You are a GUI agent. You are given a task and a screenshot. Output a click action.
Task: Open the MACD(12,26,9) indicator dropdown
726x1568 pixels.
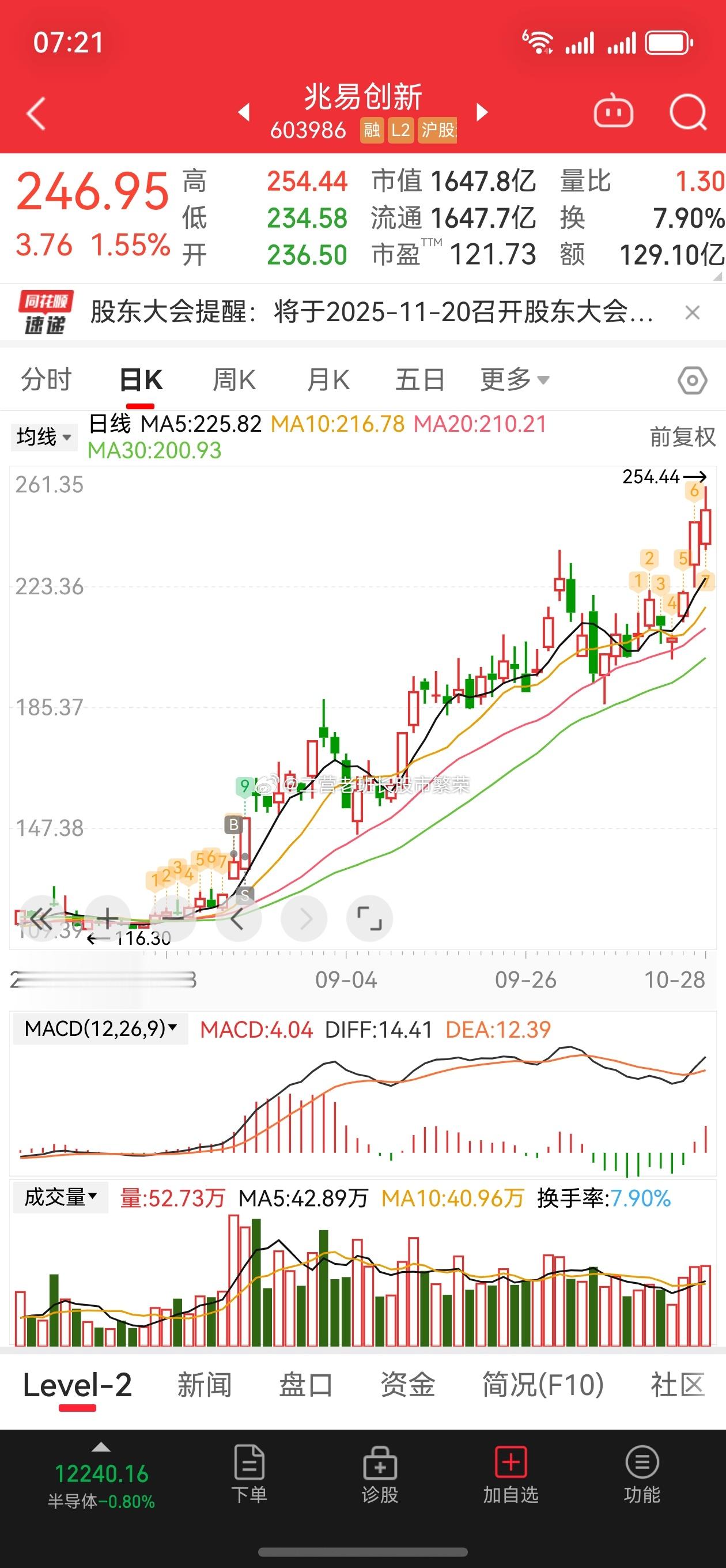[x=100, y=1028]
